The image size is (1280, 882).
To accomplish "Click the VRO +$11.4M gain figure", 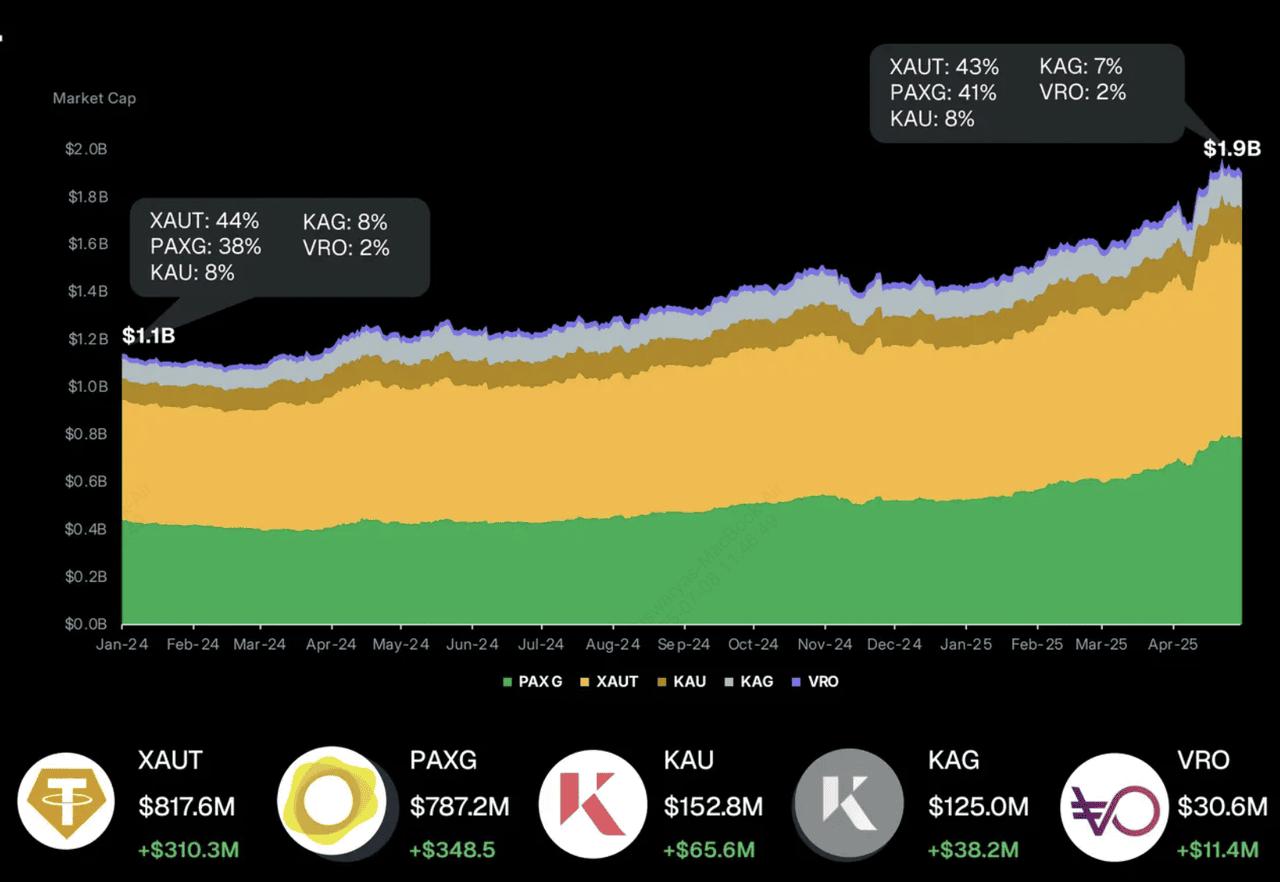I will click(x=1217, y=850).
